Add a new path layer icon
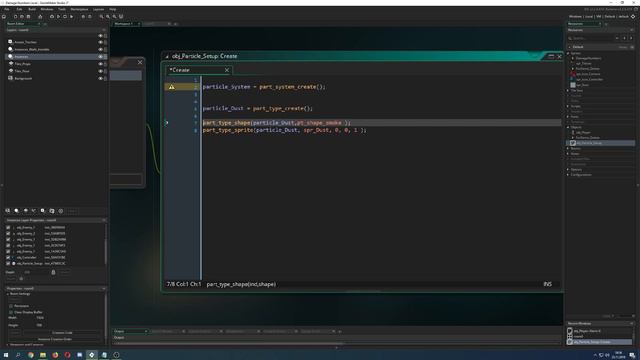The width and height of the screenshot is (640, 360). (34, 211)
